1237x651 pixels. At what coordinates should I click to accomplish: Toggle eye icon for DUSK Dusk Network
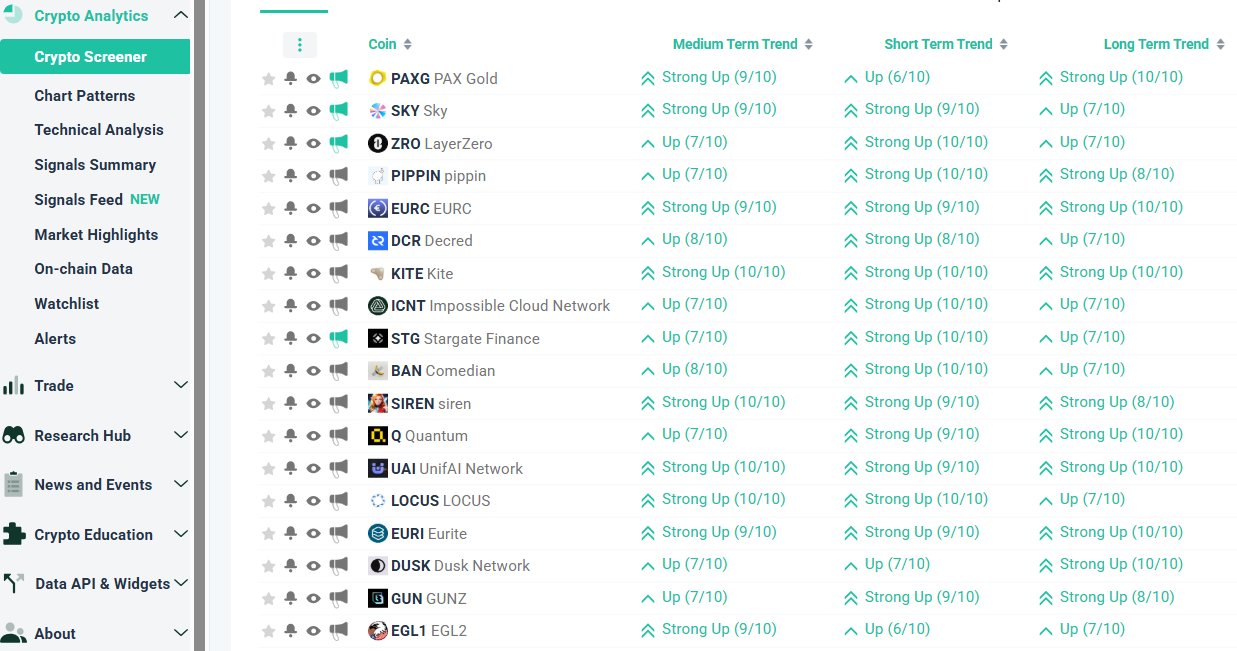[313, 566]
